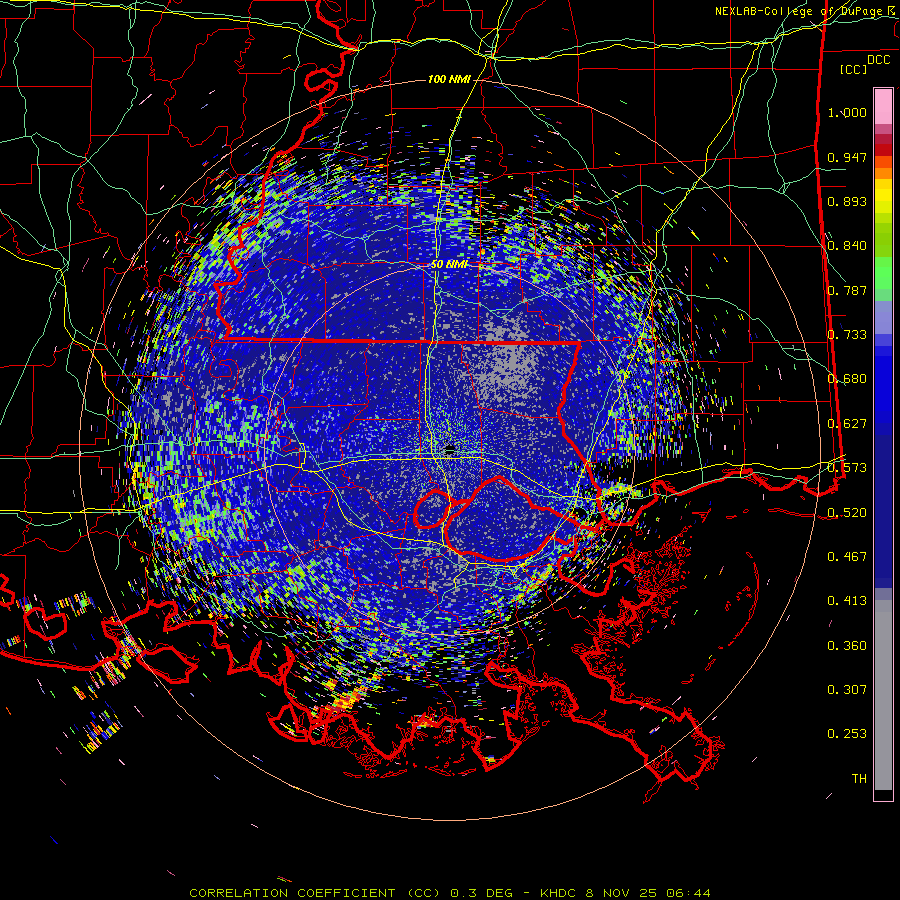Screen dimensions: 900x900
Task: Click the 0.413 scale value
Action: point(847,601)
